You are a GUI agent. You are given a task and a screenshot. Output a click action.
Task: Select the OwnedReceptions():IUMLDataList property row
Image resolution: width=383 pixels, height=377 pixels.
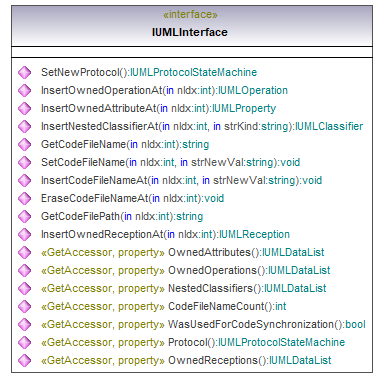[x=186, y=360]
